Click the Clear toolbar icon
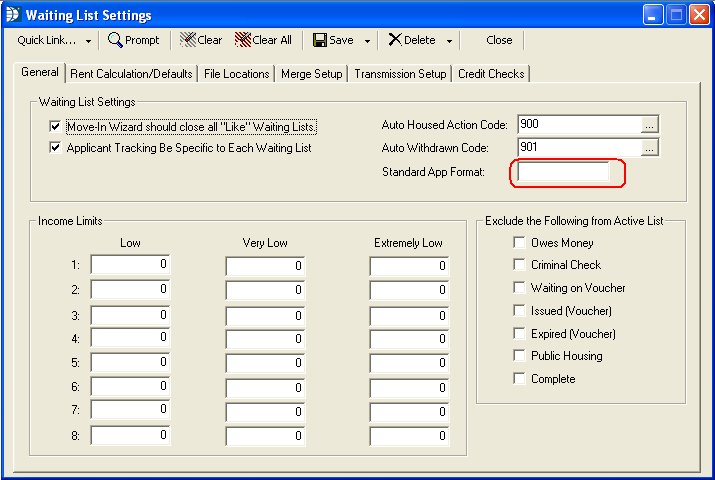715x480 pixels. (187, 40)
